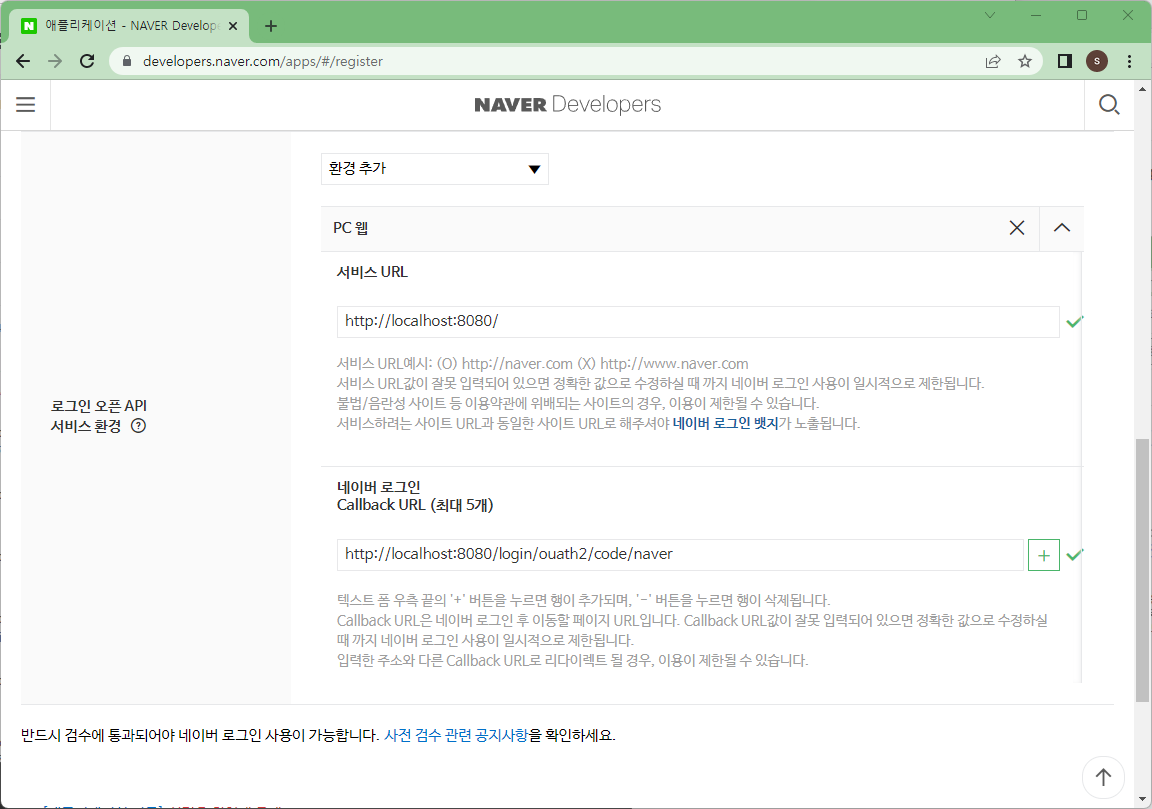This screenshot has height=809, width=1152.
Task: Click the scrollbar down arrow
Action: (1142, 799)
